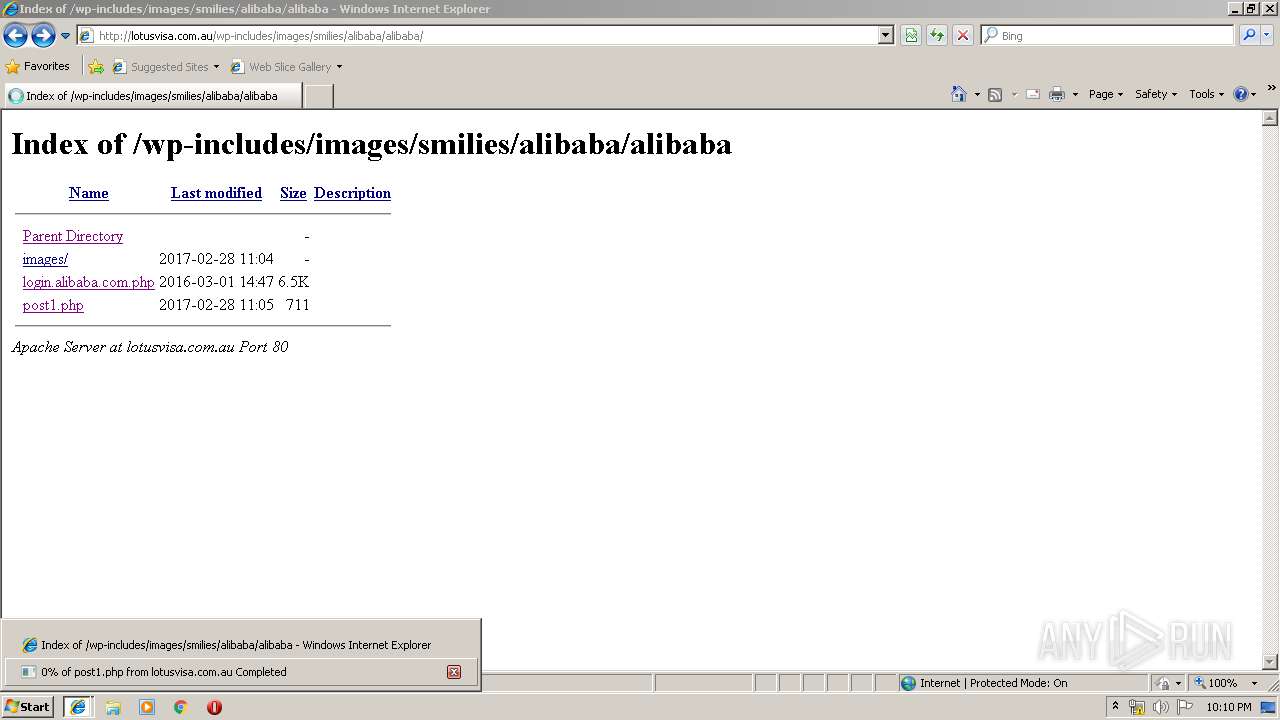Sort listing by Last modified column
The image size is (1280, 720).
coord(216,193)
